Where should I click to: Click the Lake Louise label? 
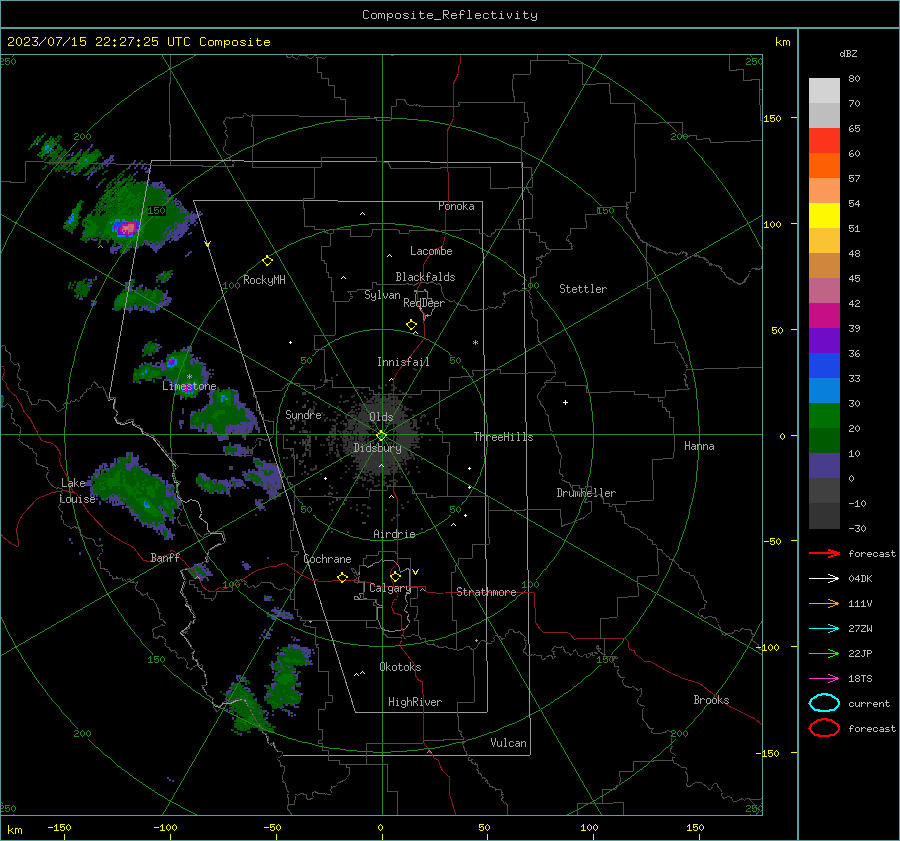coord(78,491)
